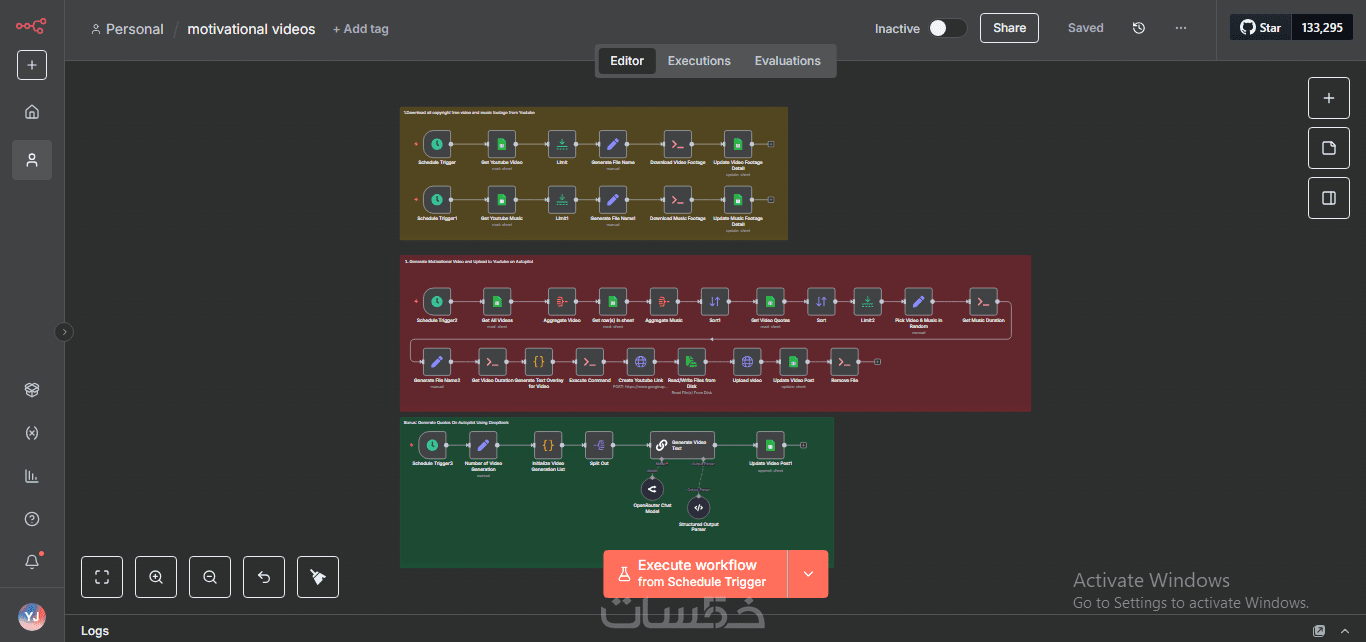Click the Execute workflow button
The image size is (1366, 642).
tap(695, 574)
